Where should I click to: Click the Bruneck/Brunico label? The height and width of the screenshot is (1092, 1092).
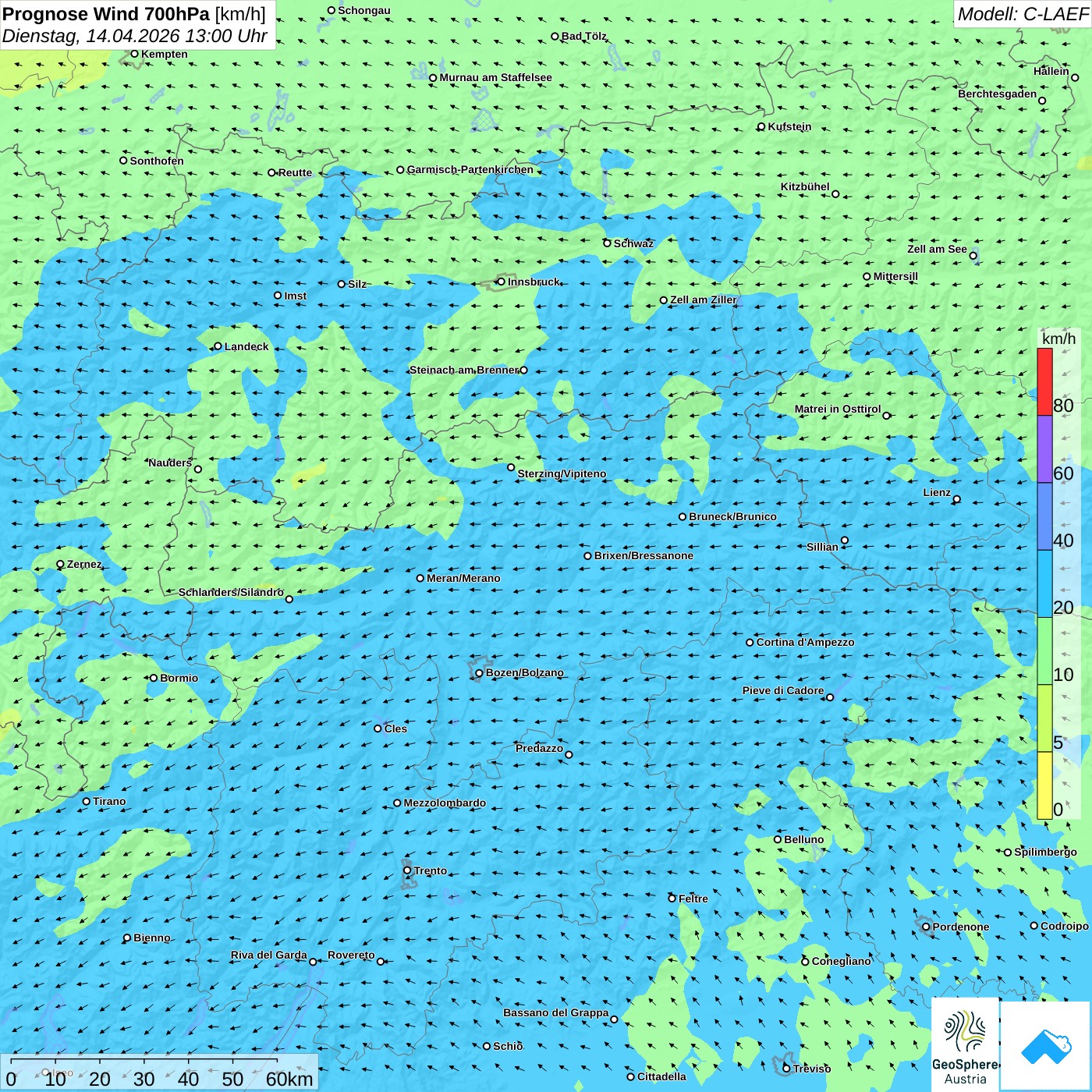[x=732, y=516]
